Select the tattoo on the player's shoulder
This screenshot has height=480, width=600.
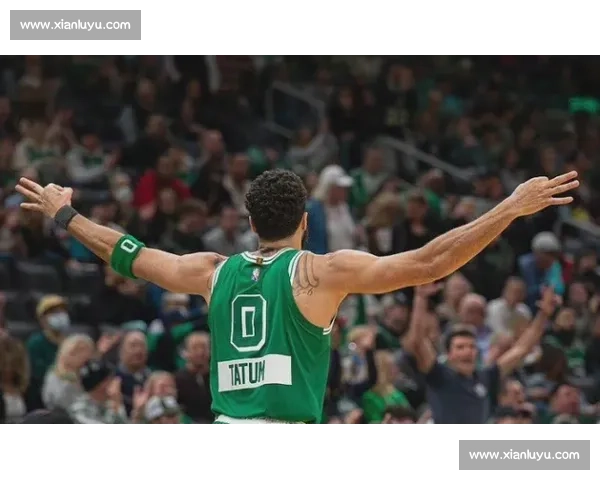306,276
